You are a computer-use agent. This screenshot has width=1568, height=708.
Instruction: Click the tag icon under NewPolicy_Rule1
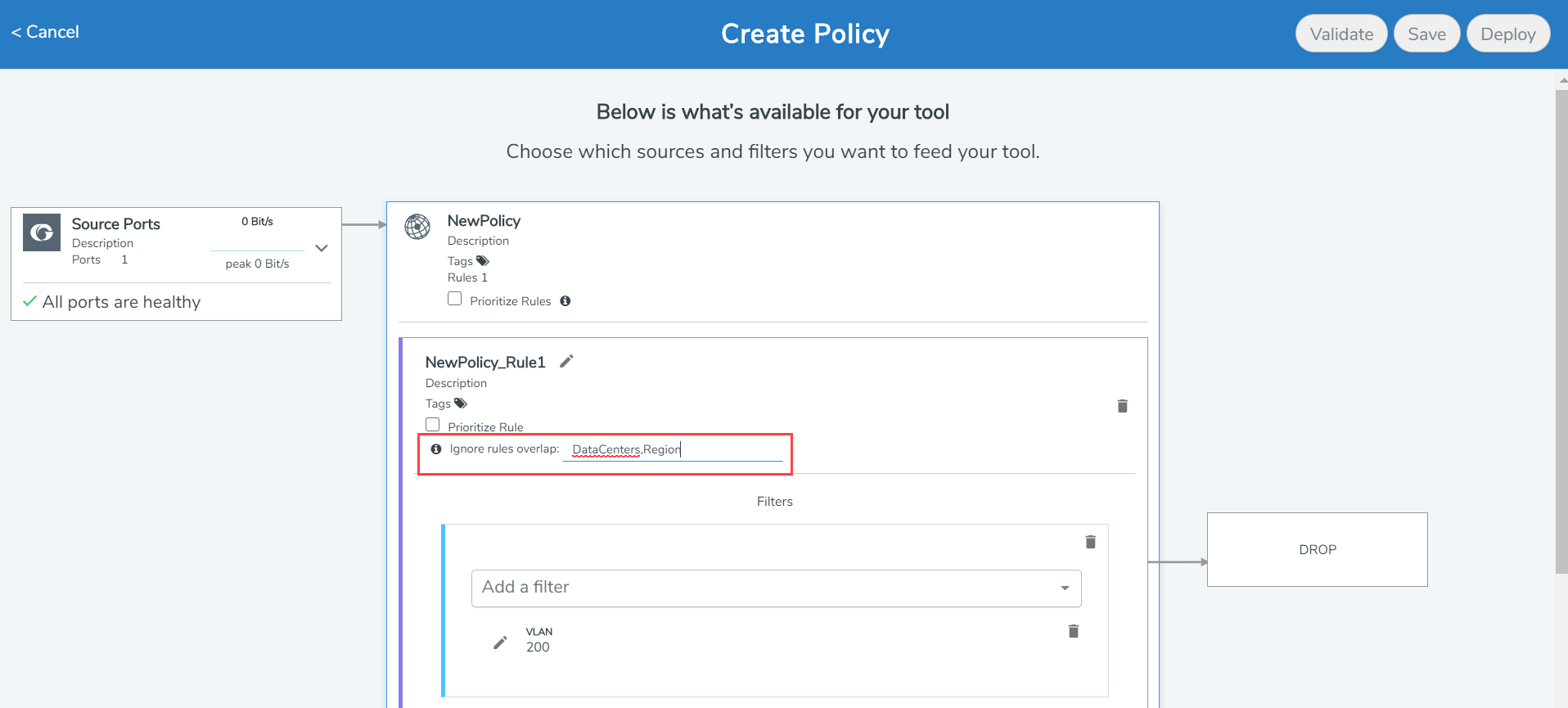(x=461, y=404)
